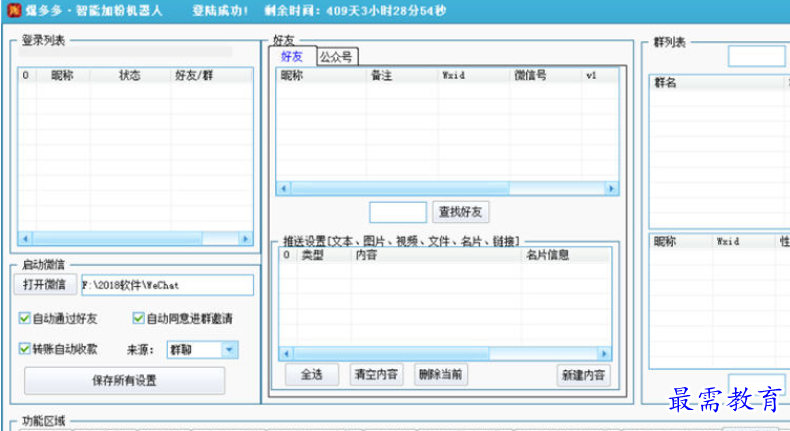
Task: Open the 来源 dropdown showing 群聊
Action: click(202, 350)
